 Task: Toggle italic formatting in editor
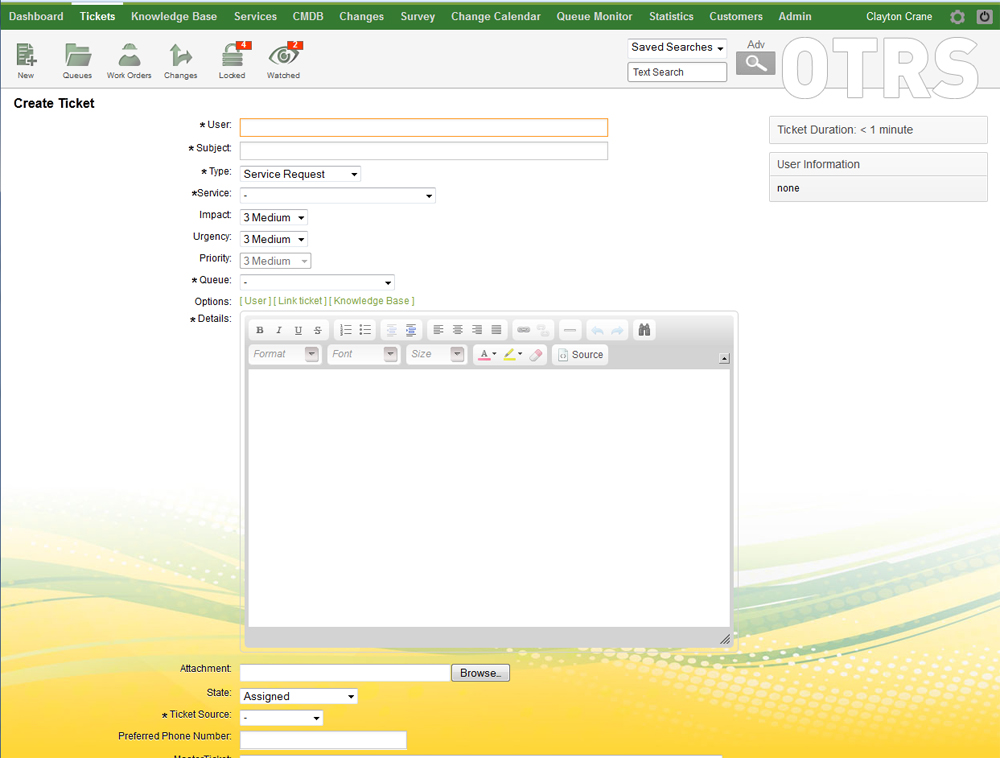tap(279, 330)
